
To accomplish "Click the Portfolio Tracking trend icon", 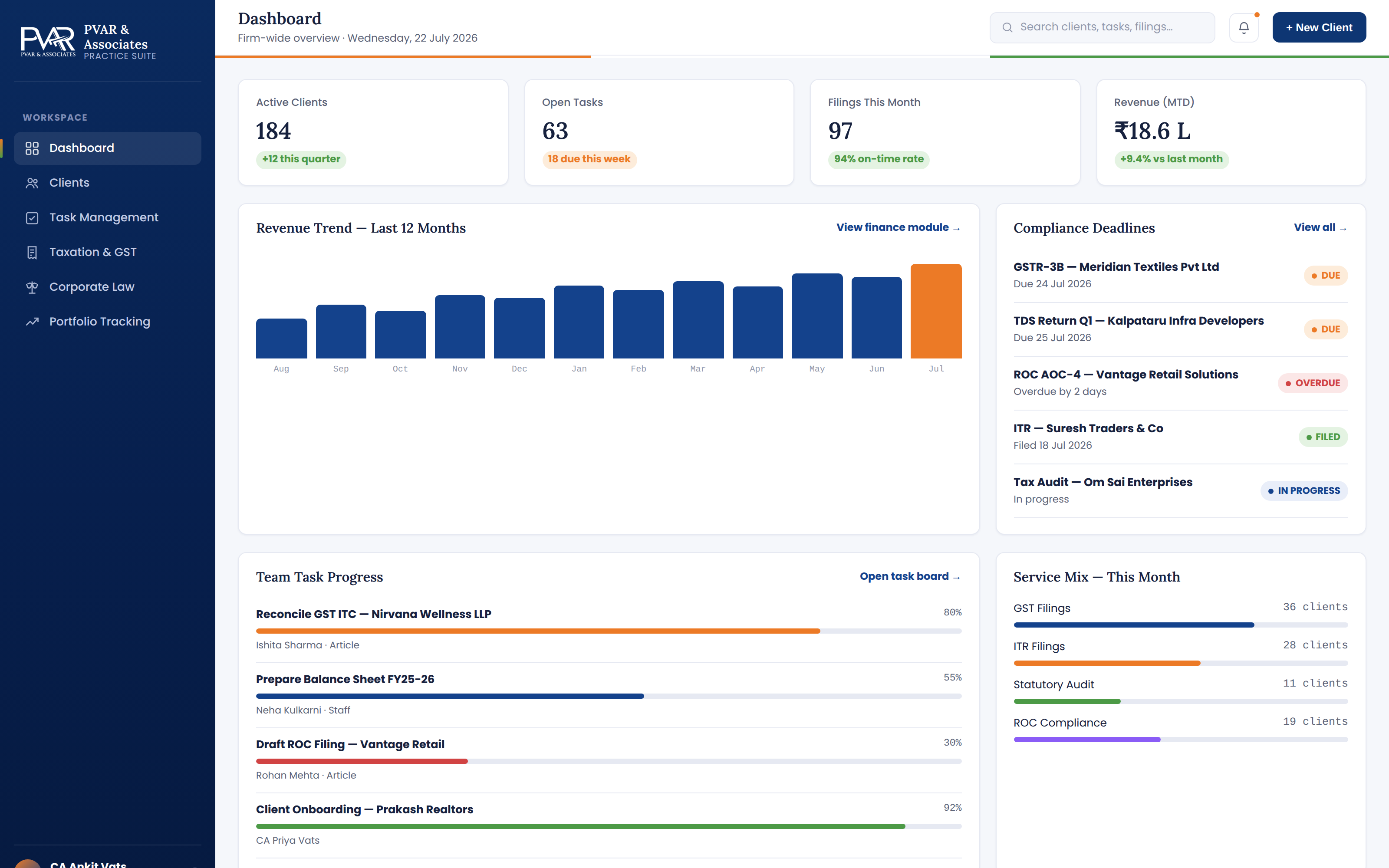I will tap(32, 322).
